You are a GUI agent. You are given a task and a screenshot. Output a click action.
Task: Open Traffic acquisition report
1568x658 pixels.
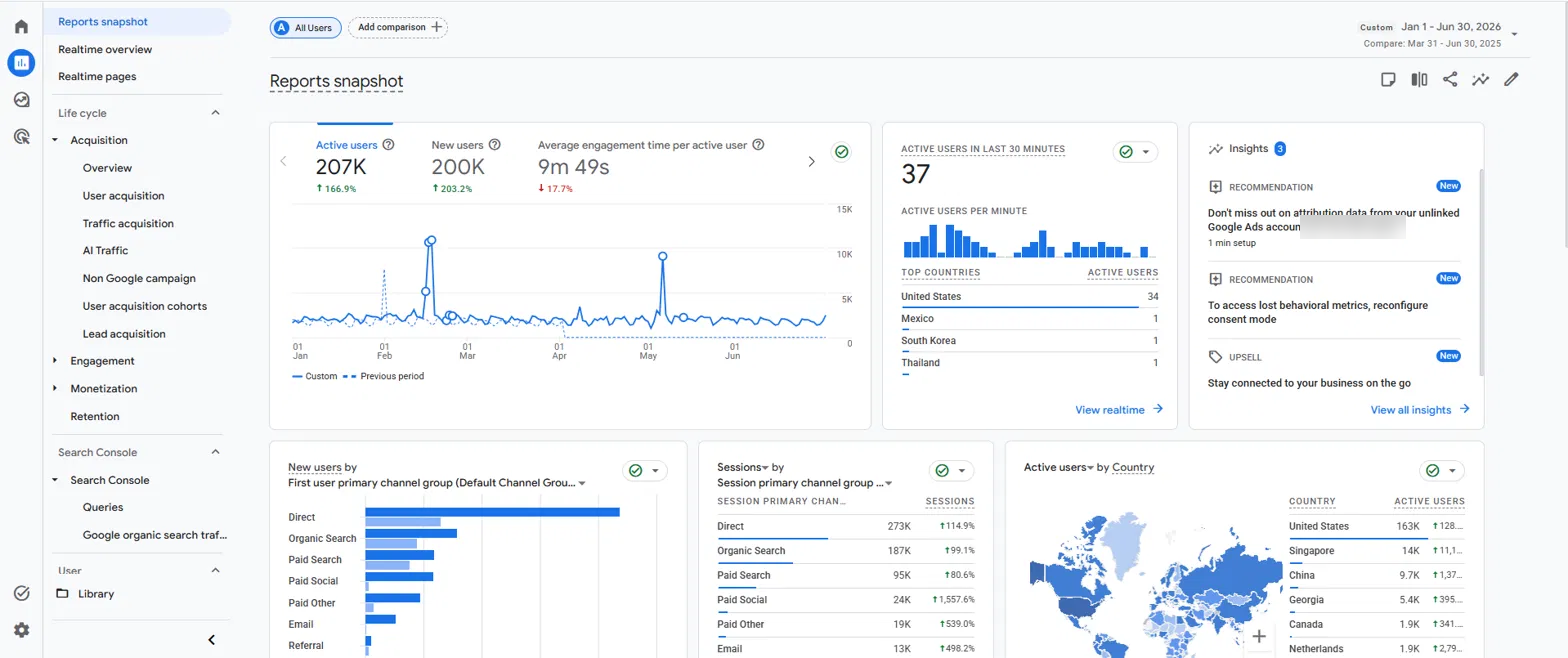(128, 223)
